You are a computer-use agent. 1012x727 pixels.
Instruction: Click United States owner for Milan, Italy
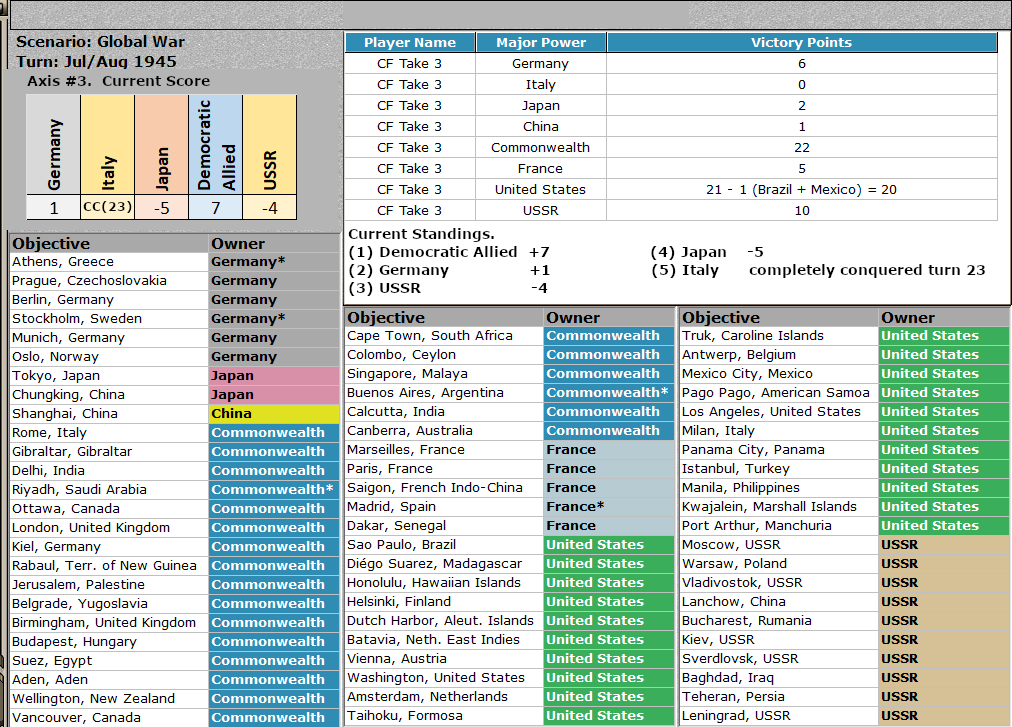point(944,431)
